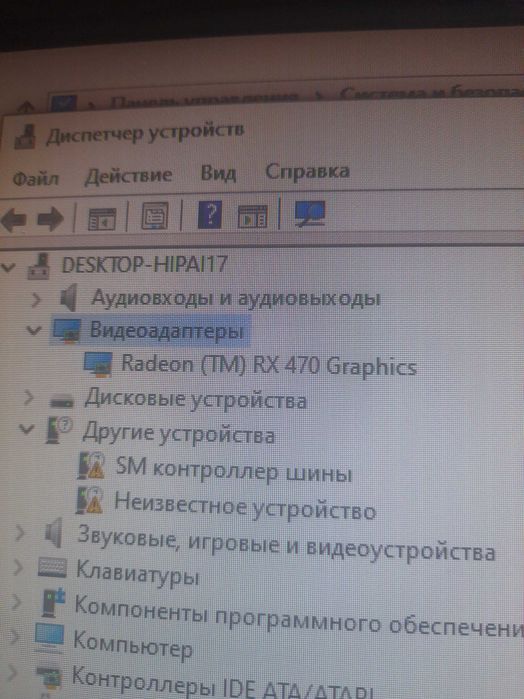Screen dimensions: 524x699
Task: Select the Видеоадаптеры label
Action: coord(167,330)
